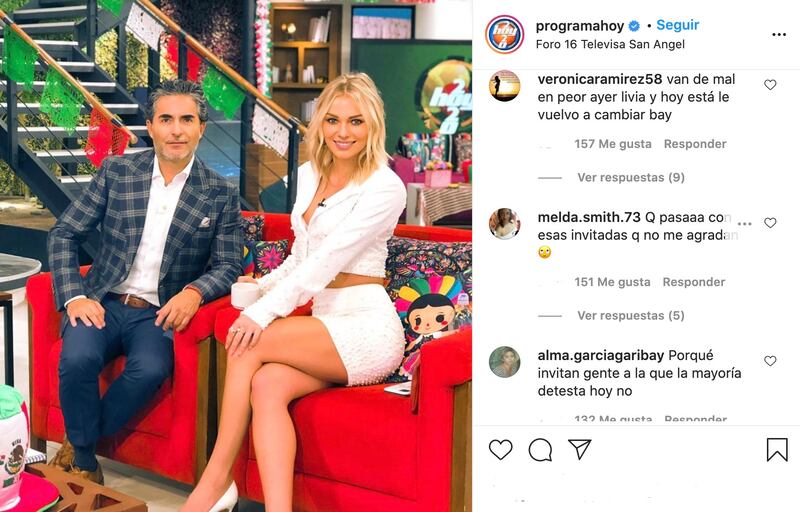
Task: Open melda.smith.73's avatar picture
Action: 505,224
